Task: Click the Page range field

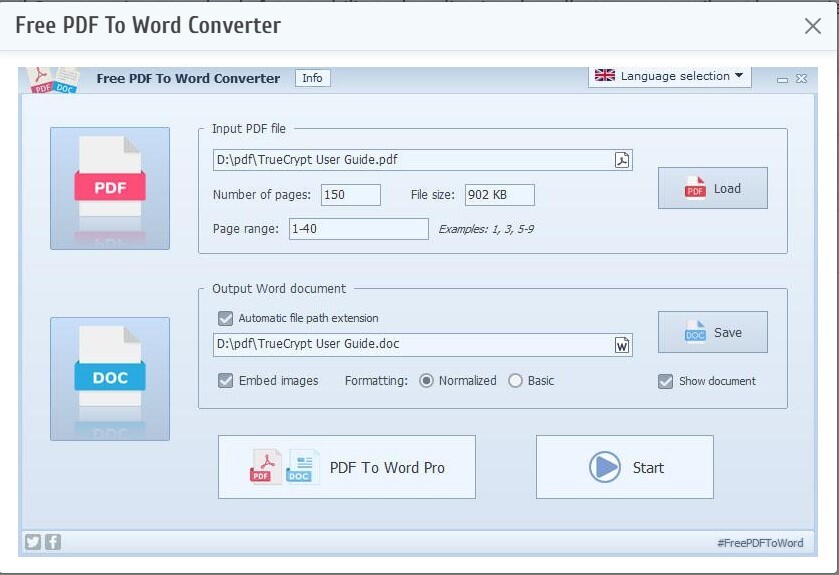Action: pyautogui.click(x=359, y=229)
